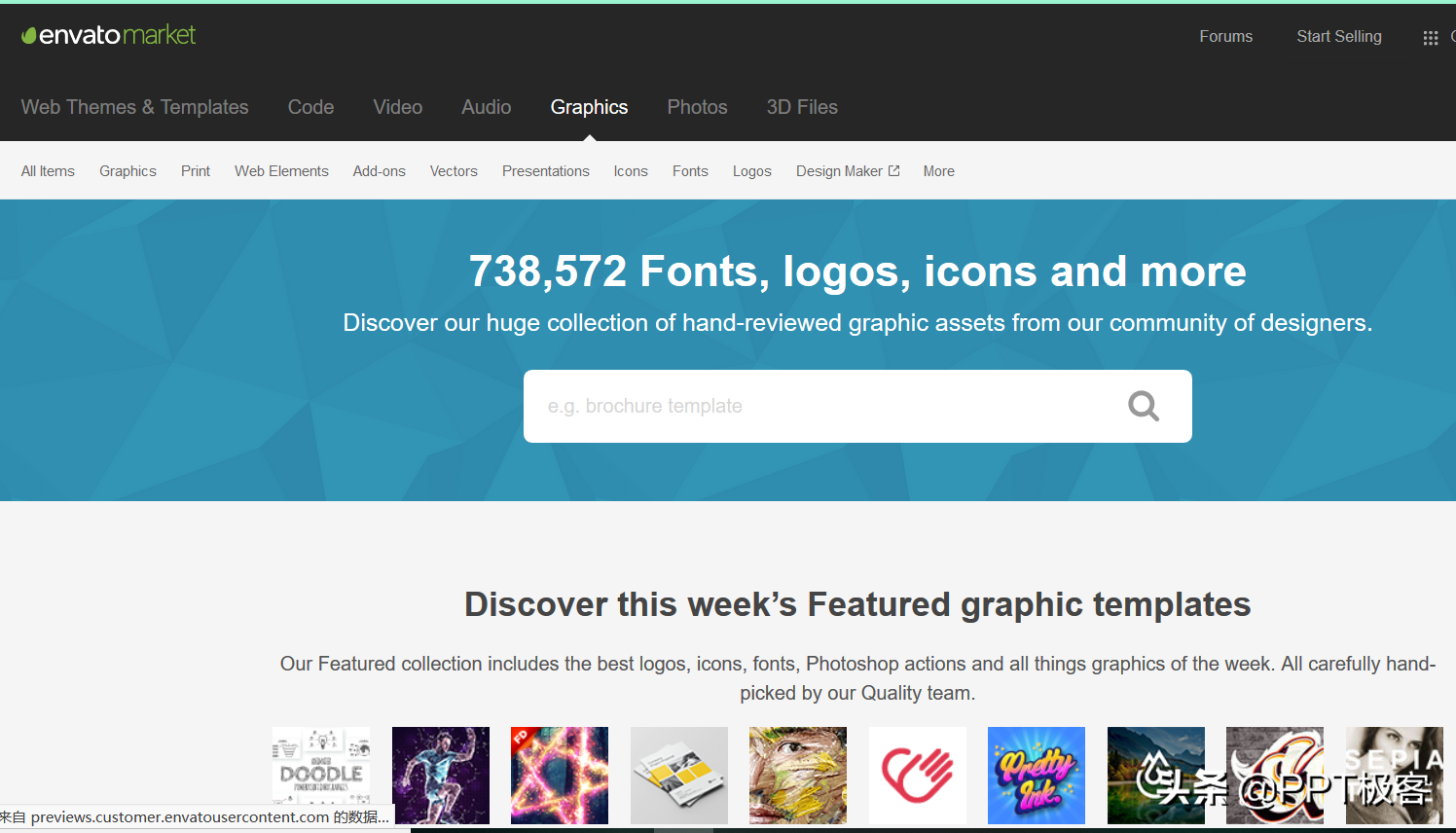Screen dimensions: 1456x833
Task: Select the Graphics main category
Action: [x=589, y=107]
